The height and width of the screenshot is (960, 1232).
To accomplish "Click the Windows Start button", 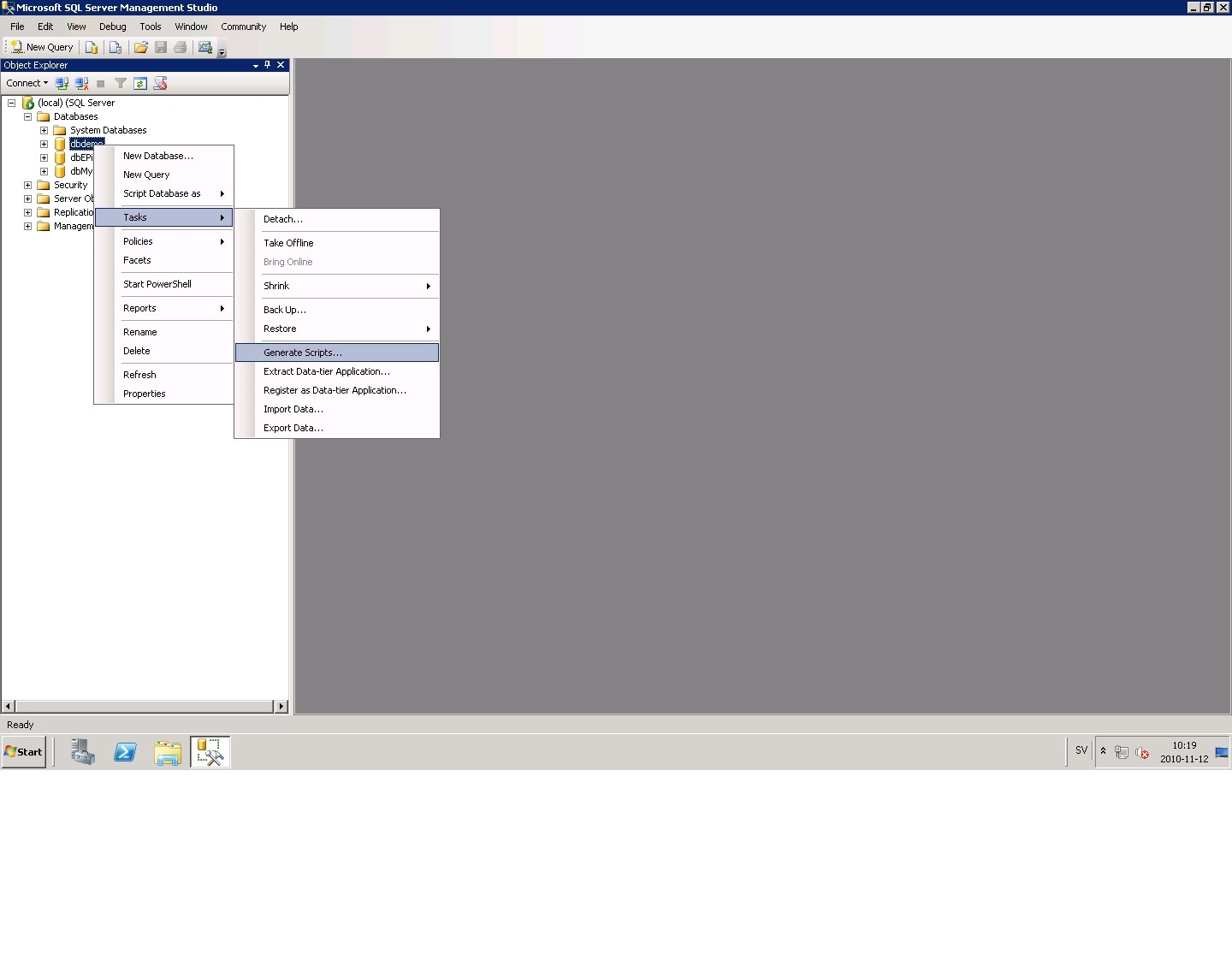I will point(24,752).
